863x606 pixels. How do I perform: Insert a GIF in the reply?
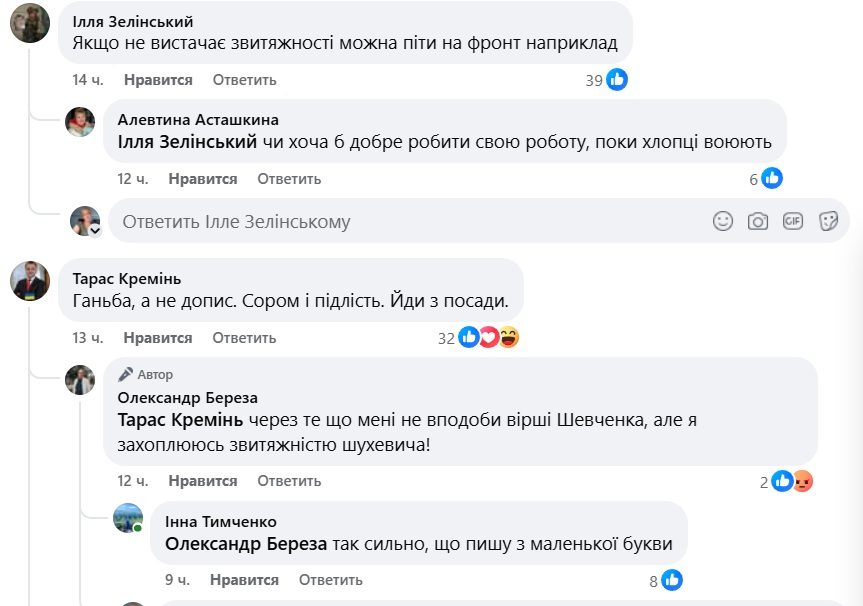[793, 221]
